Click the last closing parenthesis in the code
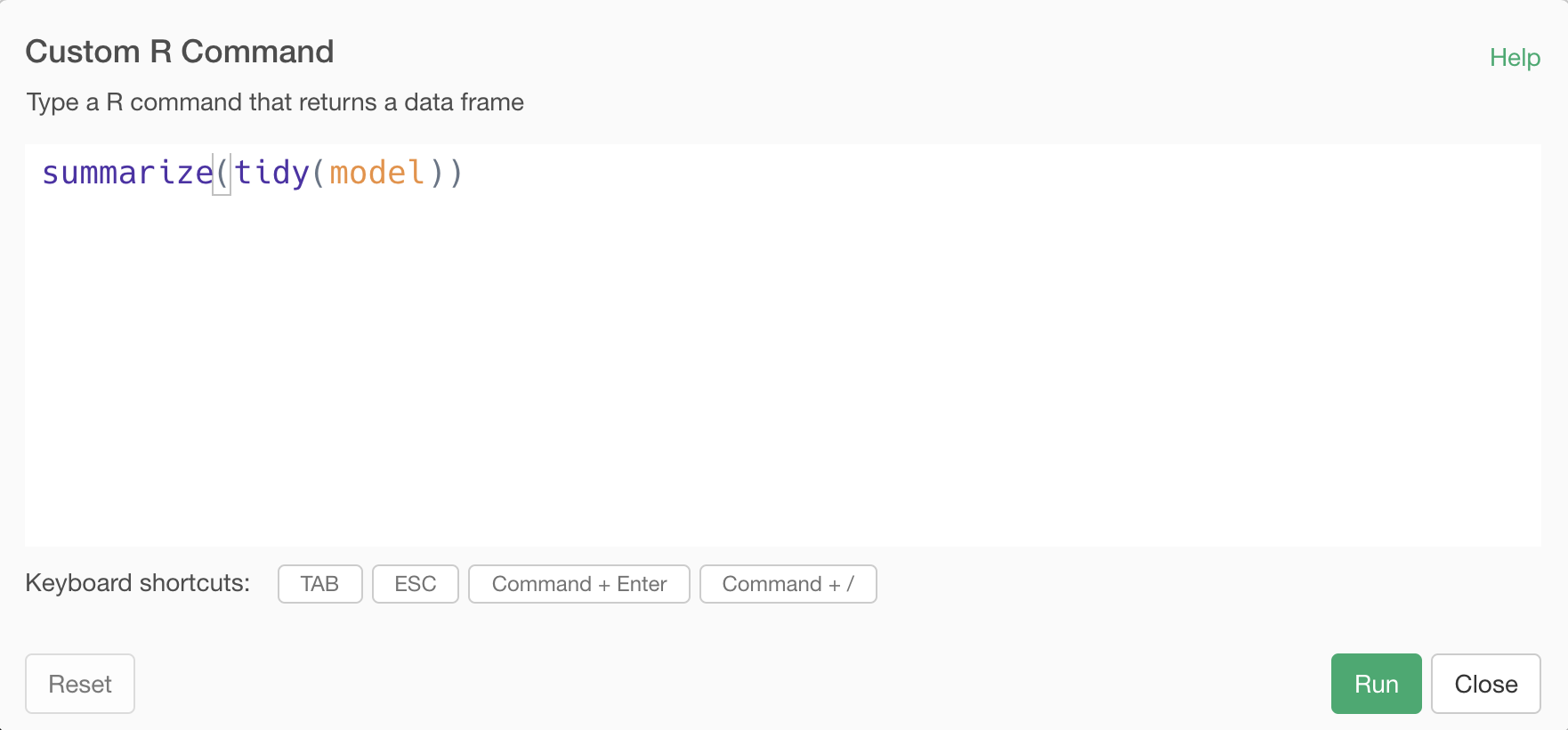The width and height of the screenshot is (1568, 730). coord(456,173)
